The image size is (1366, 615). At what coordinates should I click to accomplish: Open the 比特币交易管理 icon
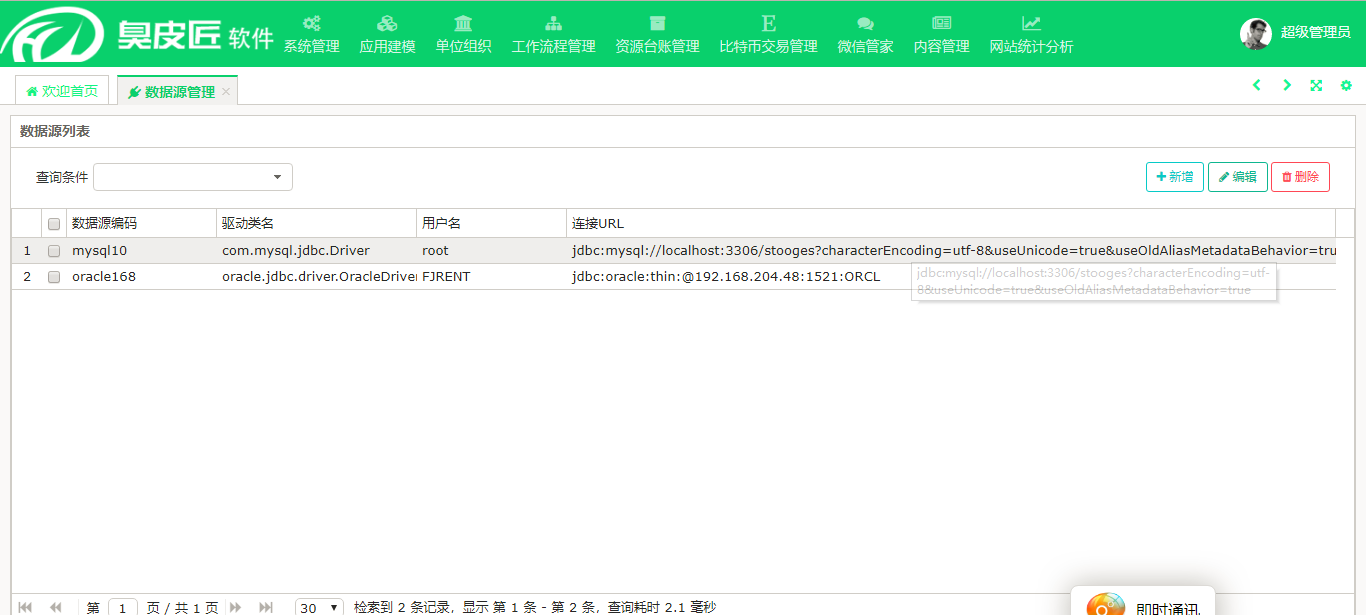(x=768, y=23)
